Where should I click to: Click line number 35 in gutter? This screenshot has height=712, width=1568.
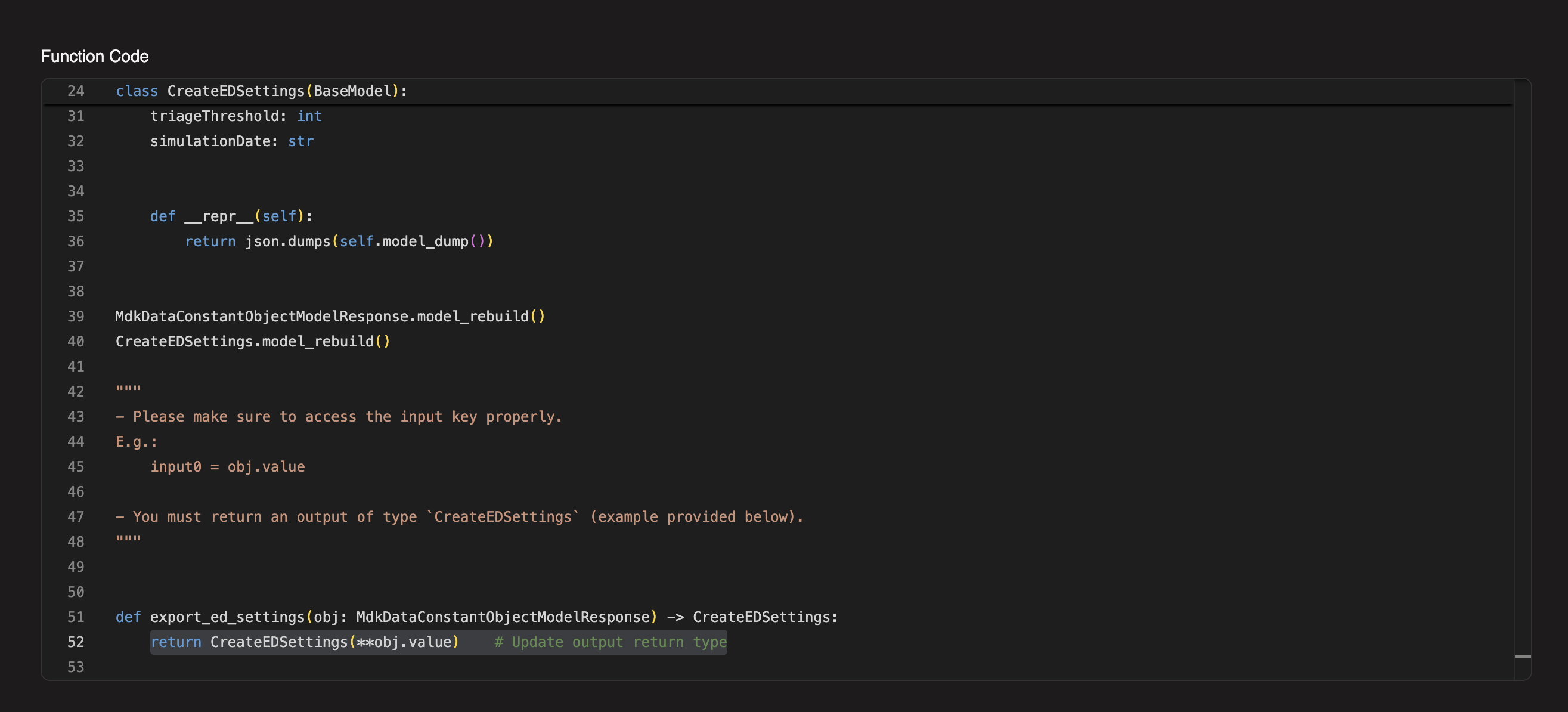76,216
